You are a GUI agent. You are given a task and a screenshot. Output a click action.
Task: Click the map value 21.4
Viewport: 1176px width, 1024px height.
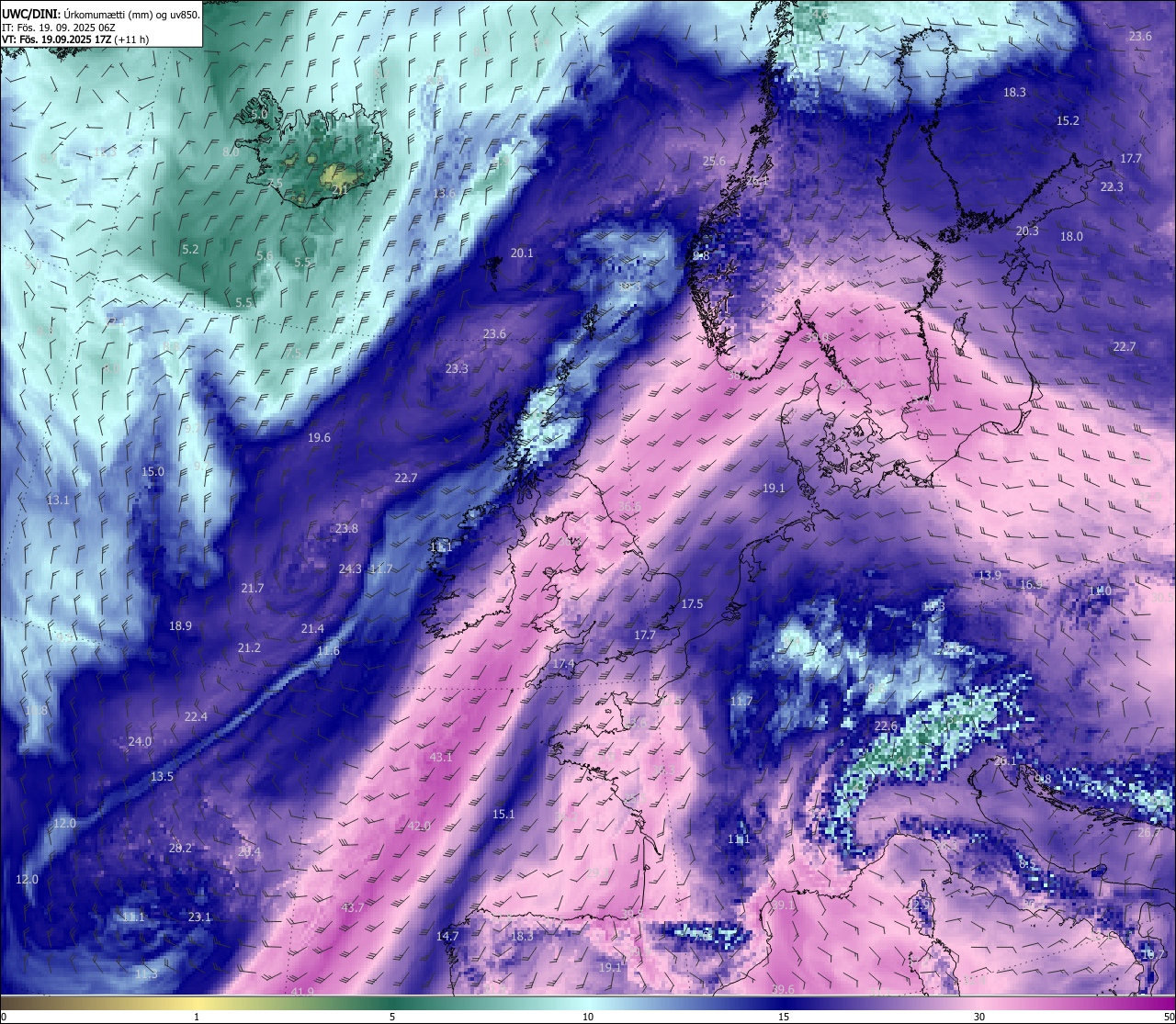pos(312,629)
